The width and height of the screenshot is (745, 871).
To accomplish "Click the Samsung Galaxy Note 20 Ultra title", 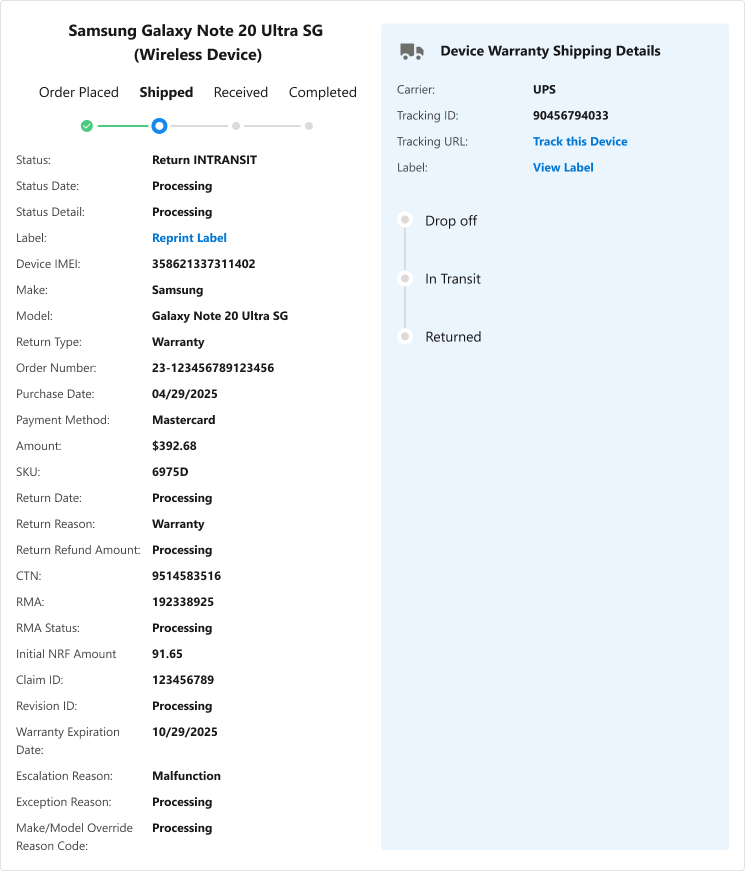I will (x=196, y=42).
